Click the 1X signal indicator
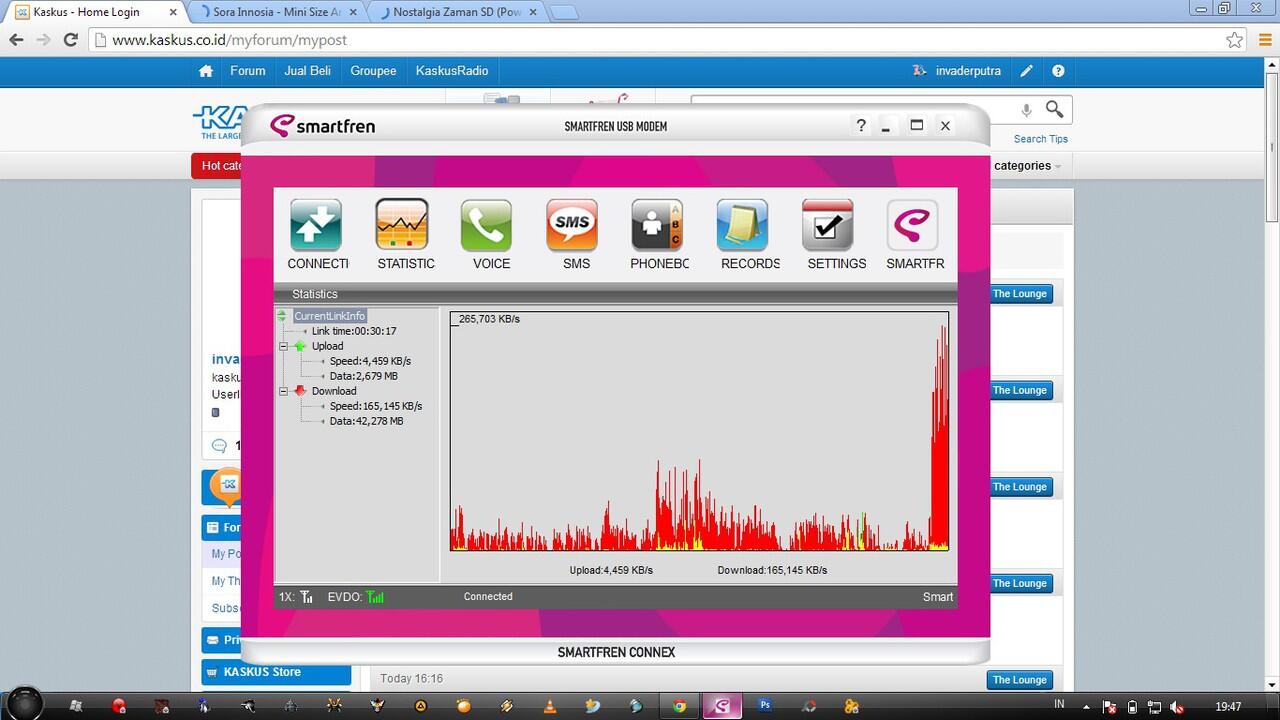 click(307, 597)
